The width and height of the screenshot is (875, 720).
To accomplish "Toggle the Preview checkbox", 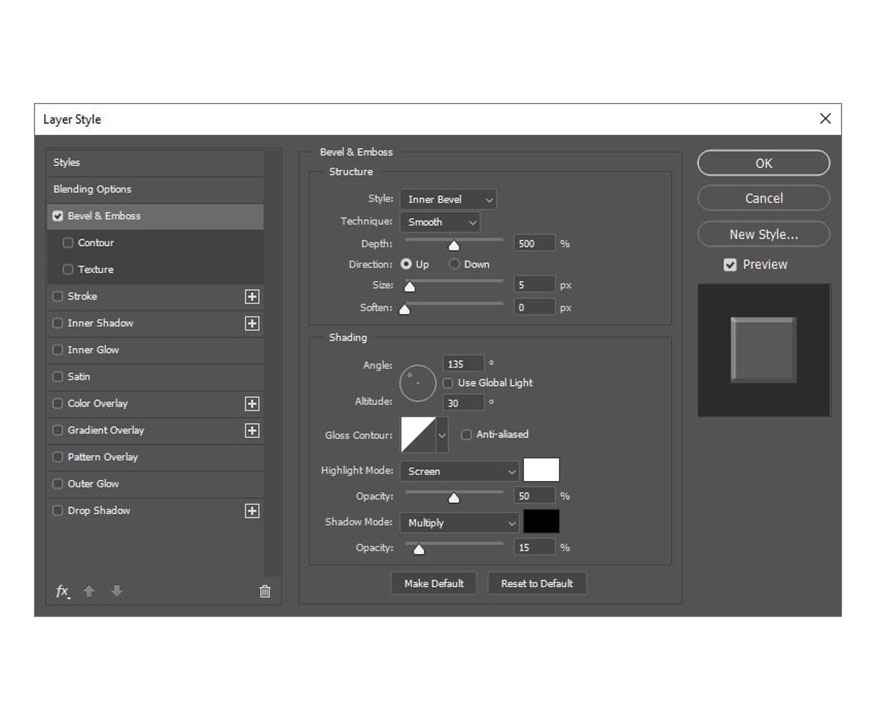I will point(730,265).
